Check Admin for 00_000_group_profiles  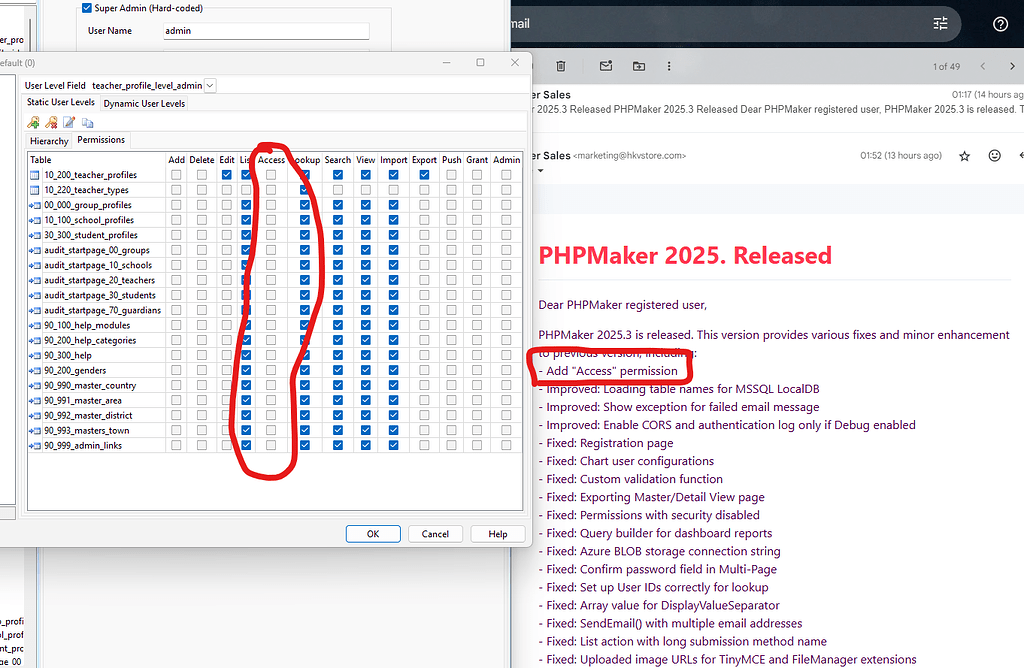(506, 205)
